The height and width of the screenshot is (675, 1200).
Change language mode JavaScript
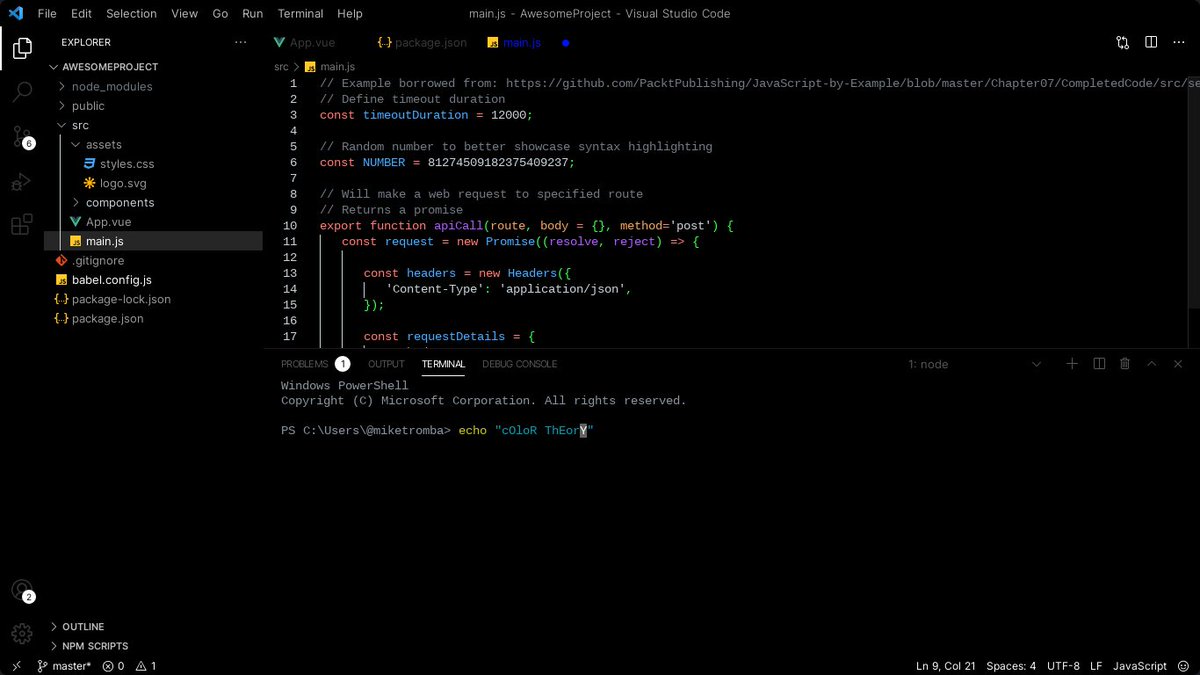(x=1140, y=666)
